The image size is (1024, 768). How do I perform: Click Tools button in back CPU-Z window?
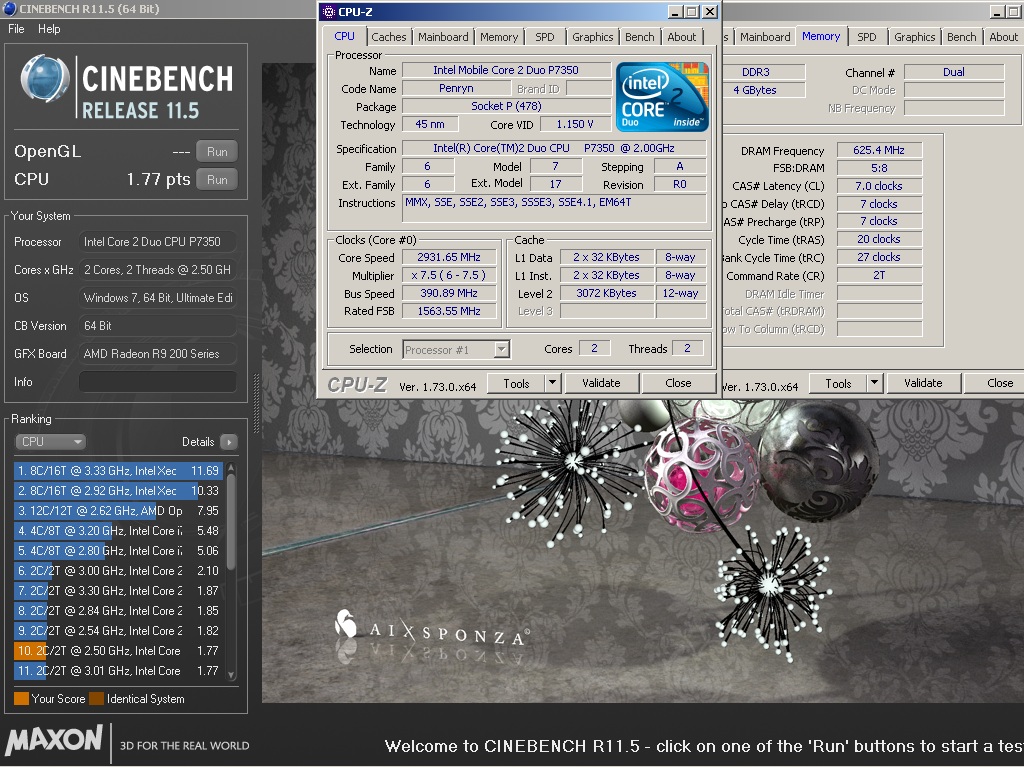pos(838,383)
